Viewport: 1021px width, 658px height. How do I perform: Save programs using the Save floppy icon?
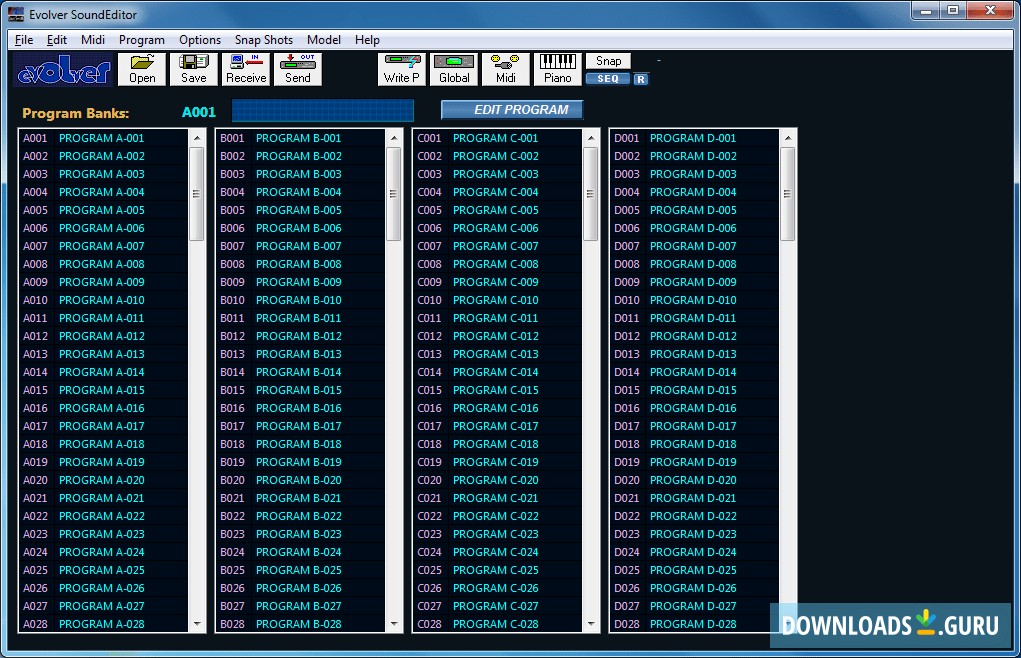pos(193,68)
